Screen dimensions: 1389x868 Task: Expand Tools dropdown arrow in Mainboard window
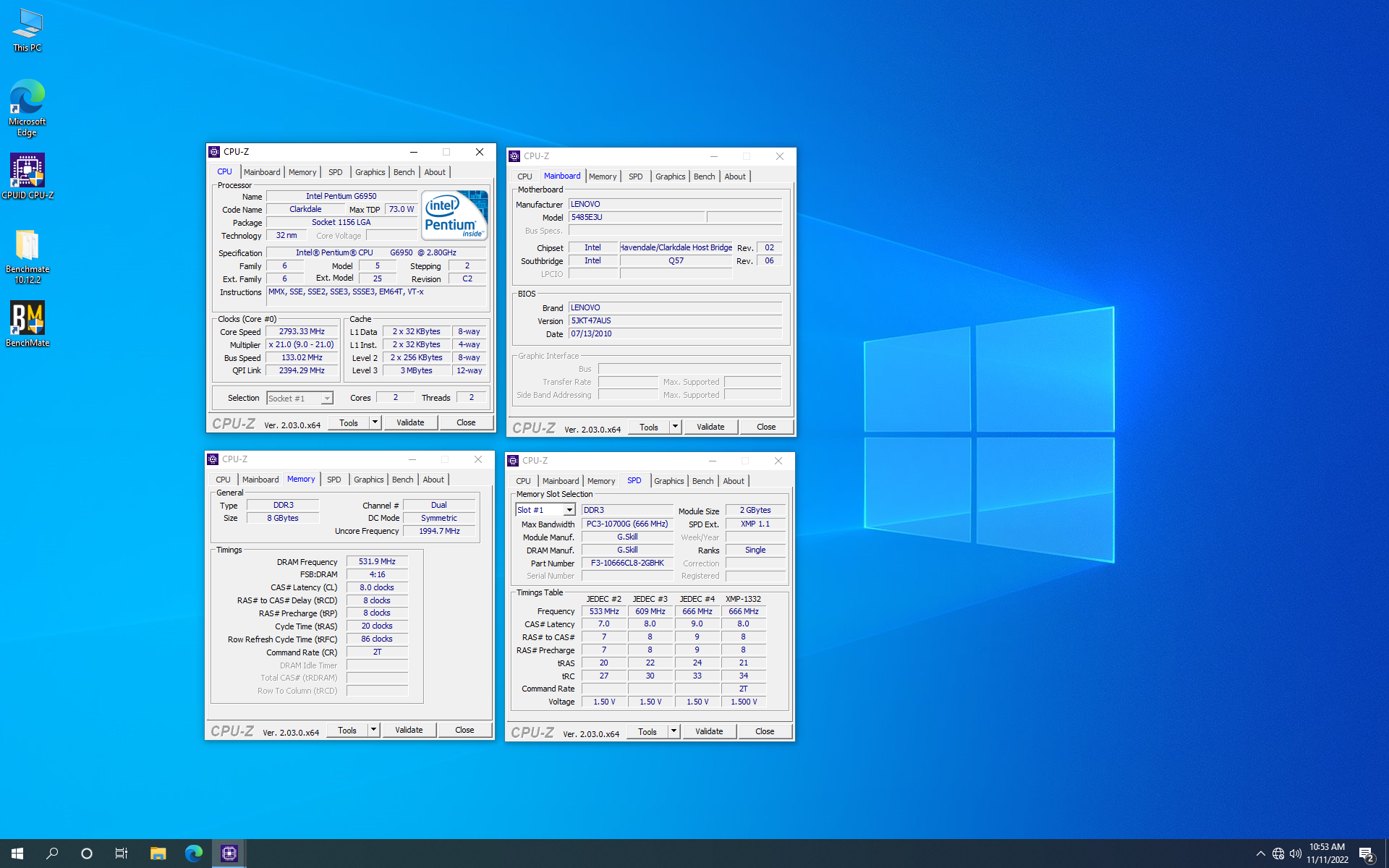pyautogui.click(x=675, y=427)
